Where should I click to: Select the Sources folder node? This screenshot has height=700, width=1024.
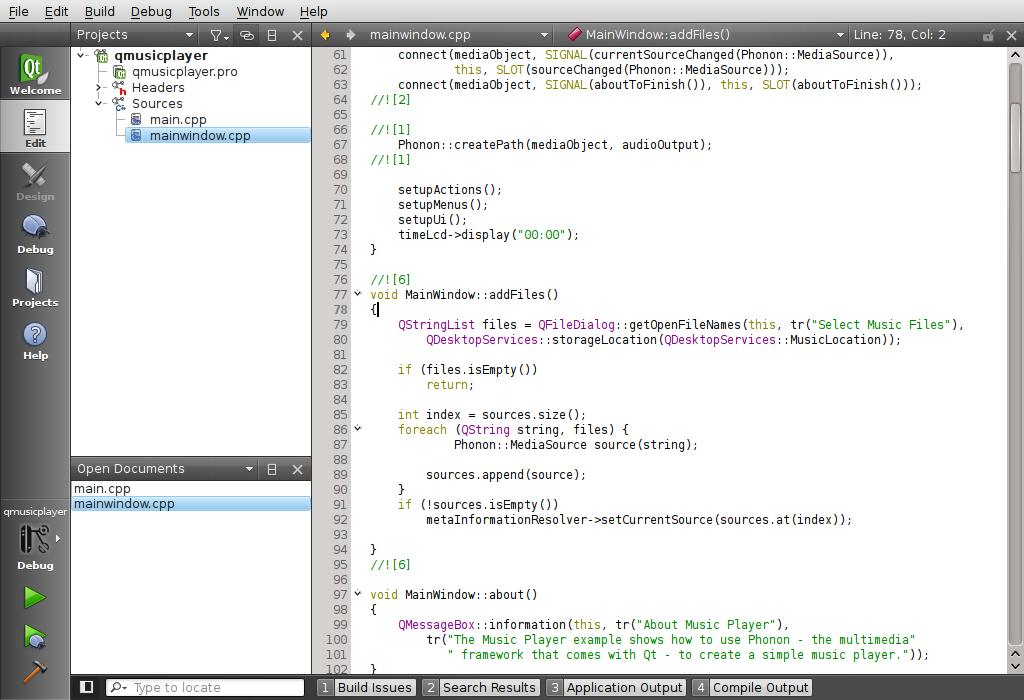pyautogui.click(x=157, y=103)
